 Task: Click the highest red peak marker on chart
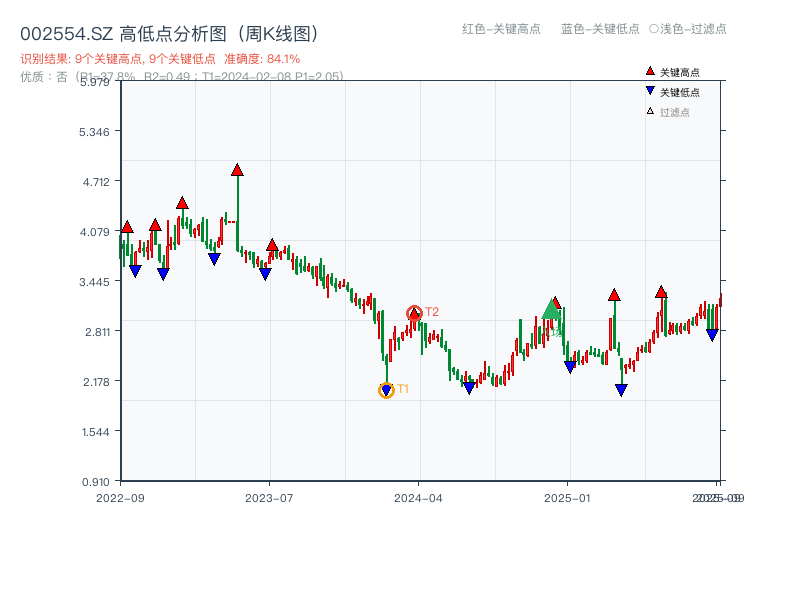237,170
